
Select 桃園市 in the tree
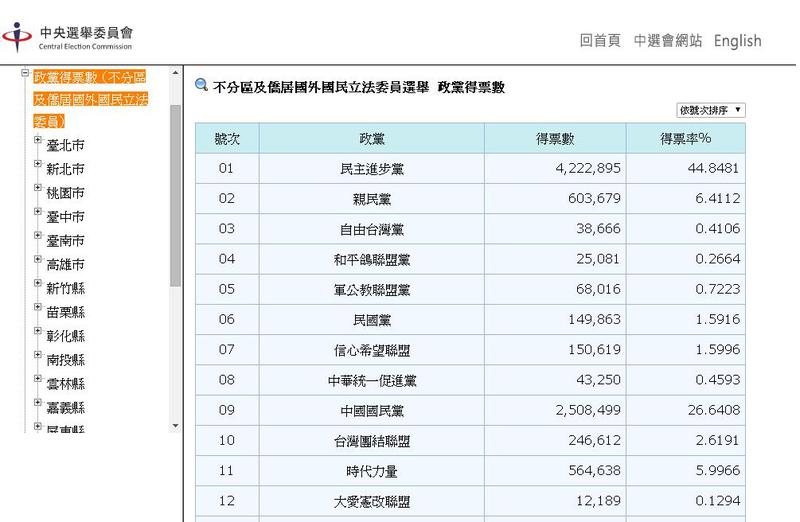65,193
